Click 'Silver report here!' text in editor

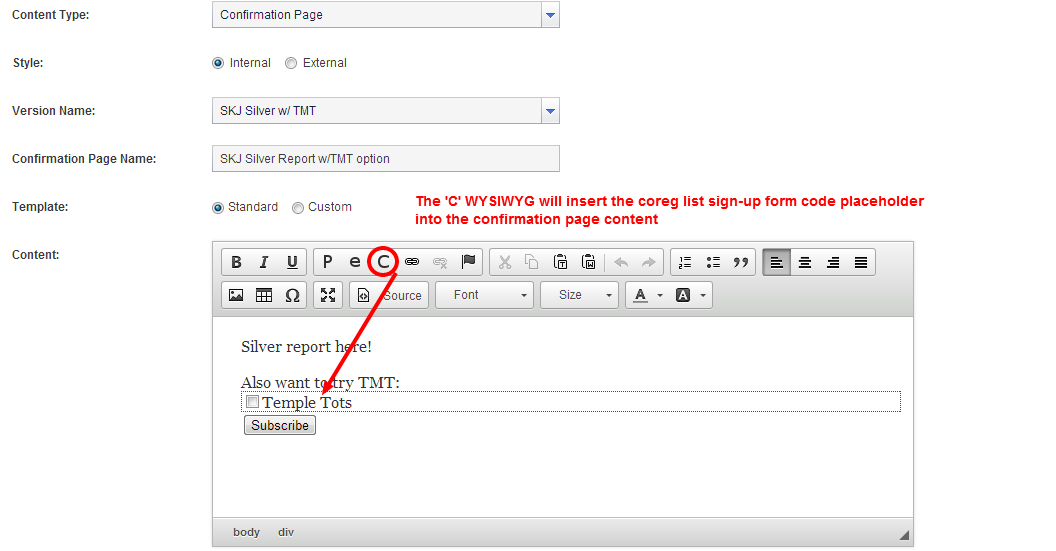pos(306,346)
